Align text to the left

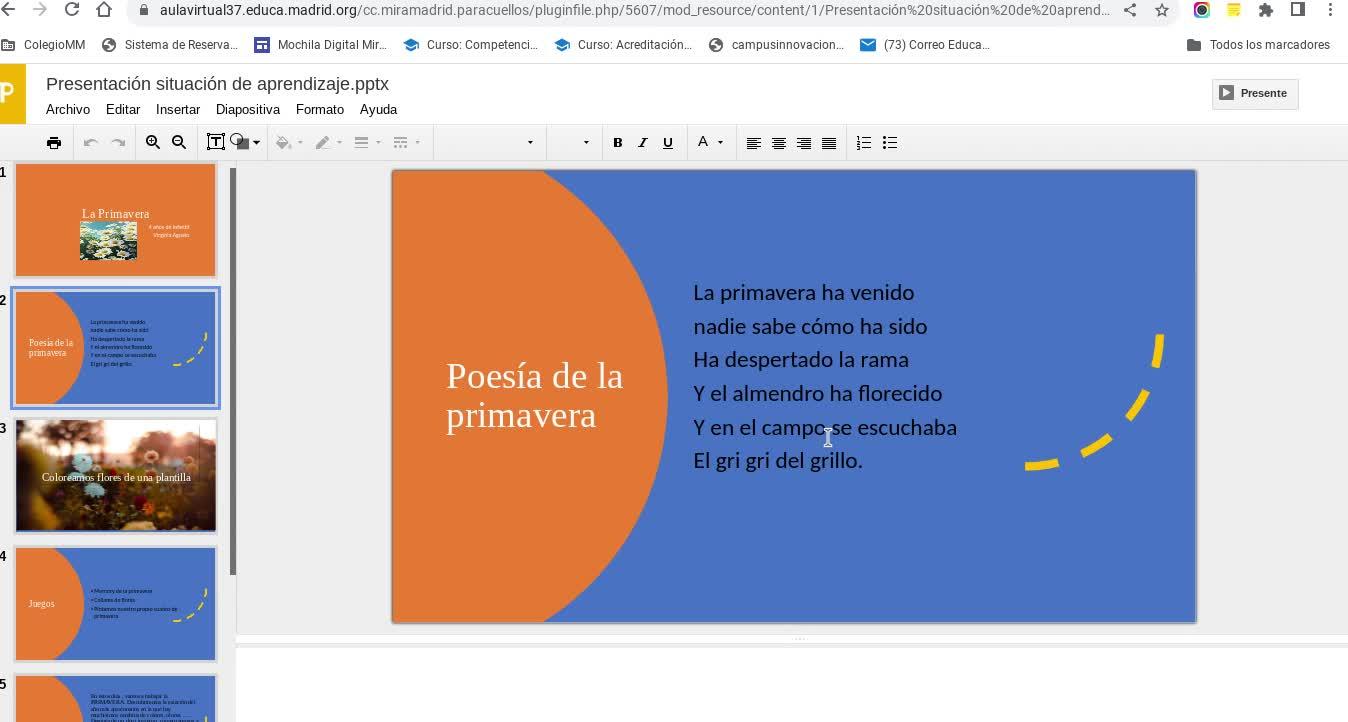[x=754, y=143]
